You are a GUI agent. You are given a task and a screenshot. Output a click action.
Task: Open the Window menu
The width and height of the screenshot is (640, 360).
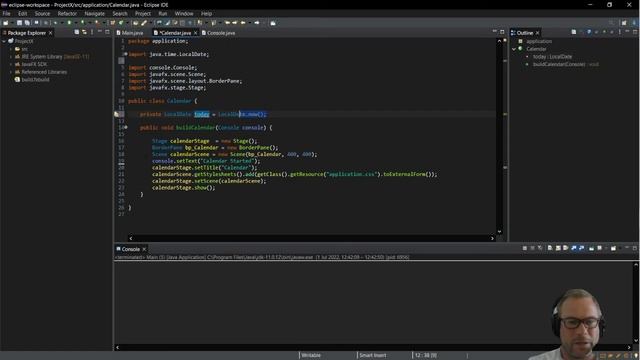(x=184, y=13)
